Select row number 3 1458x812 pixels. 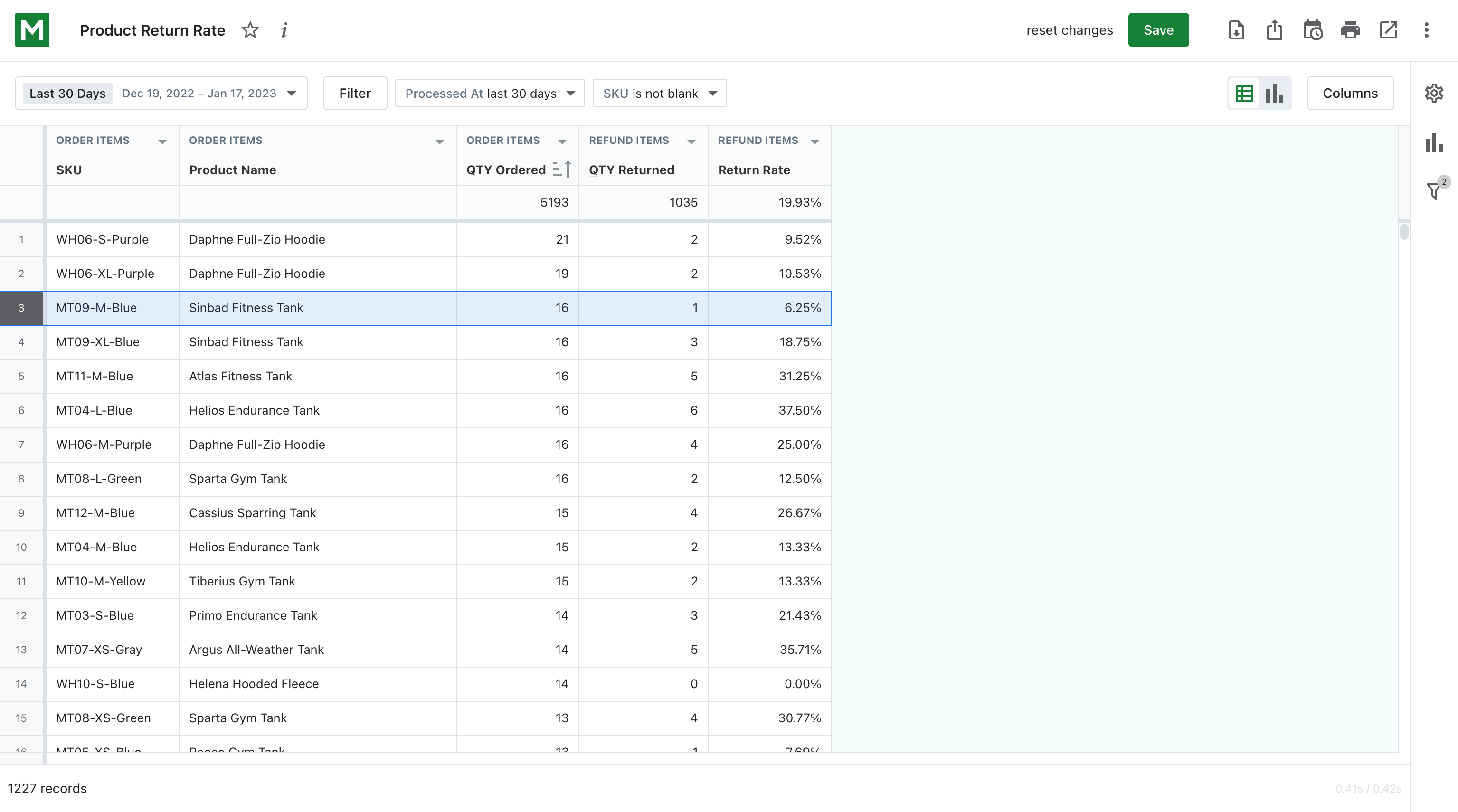pyautogui.click(x=21, y=308)
